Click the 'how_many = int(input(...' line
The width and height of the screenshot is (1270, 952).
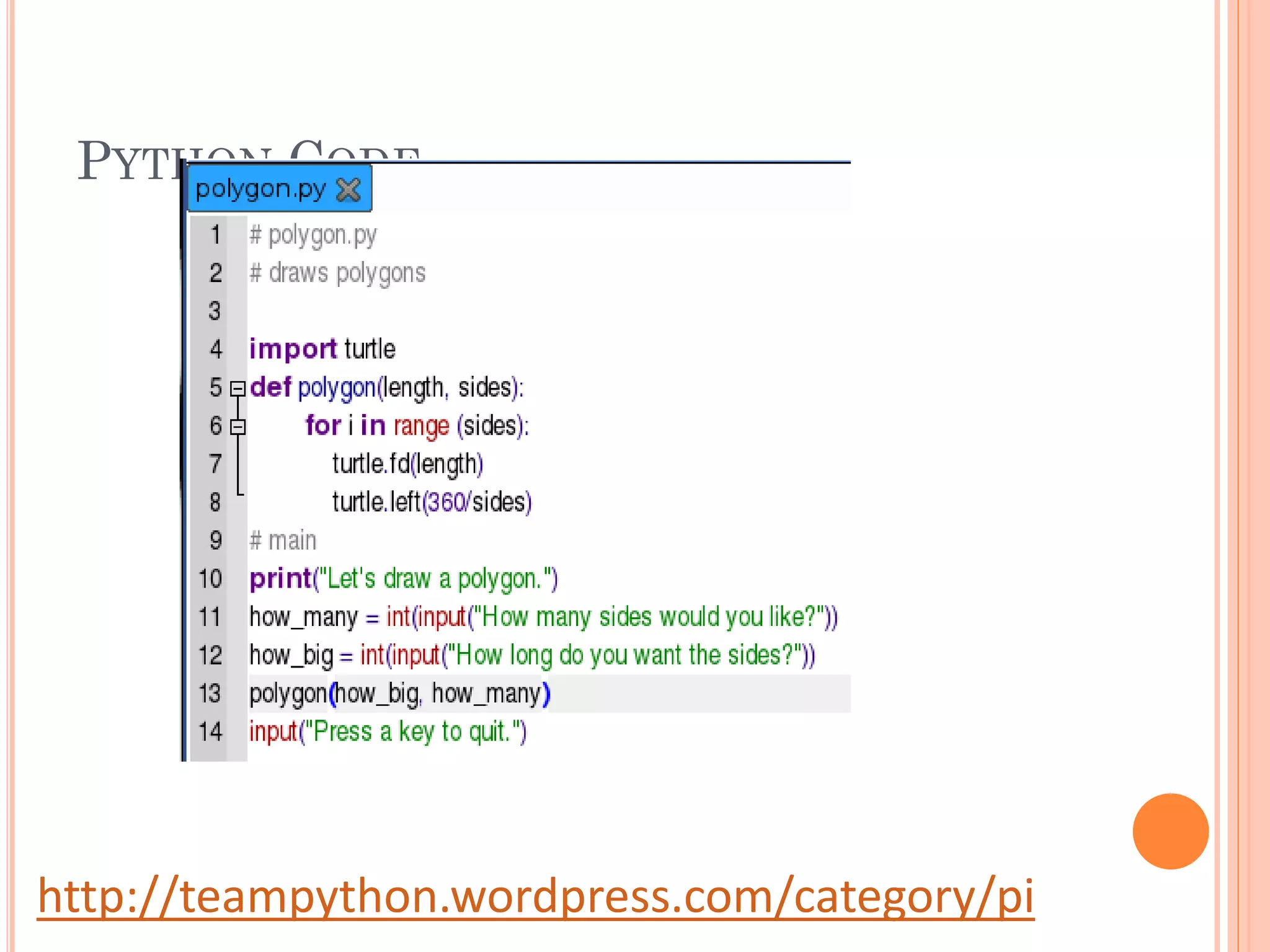click(544, 618)
